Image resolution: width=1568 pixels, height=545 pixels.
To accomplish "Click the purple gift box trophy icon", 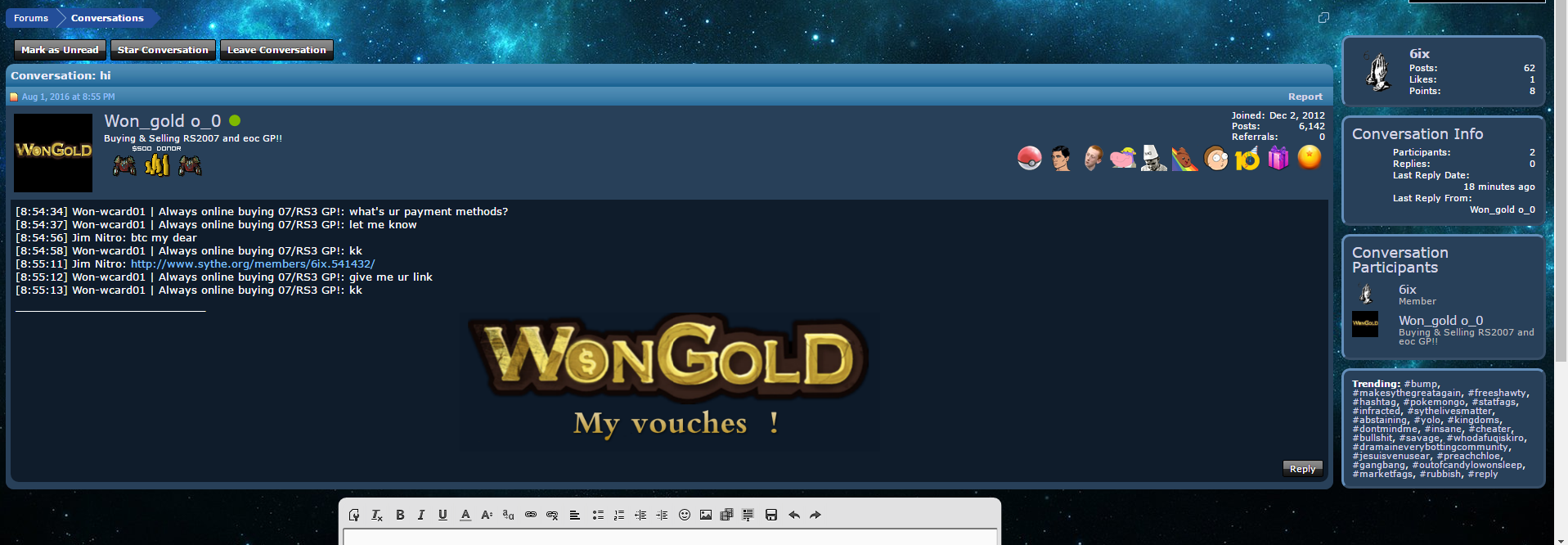I will tap(1278, 158).
